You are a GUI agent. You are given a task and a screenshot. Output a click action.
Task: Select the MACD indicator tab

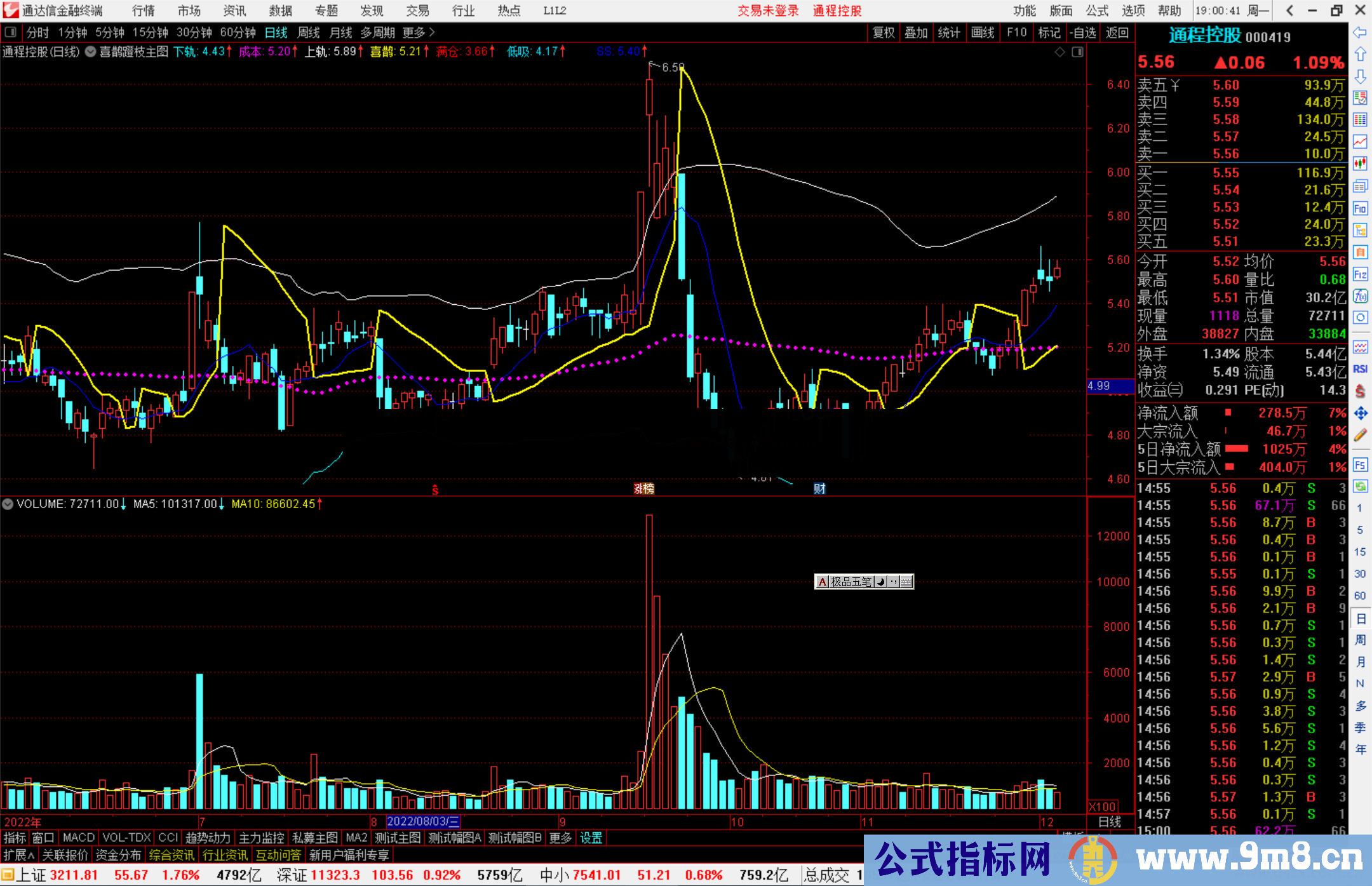pos(79,838)
